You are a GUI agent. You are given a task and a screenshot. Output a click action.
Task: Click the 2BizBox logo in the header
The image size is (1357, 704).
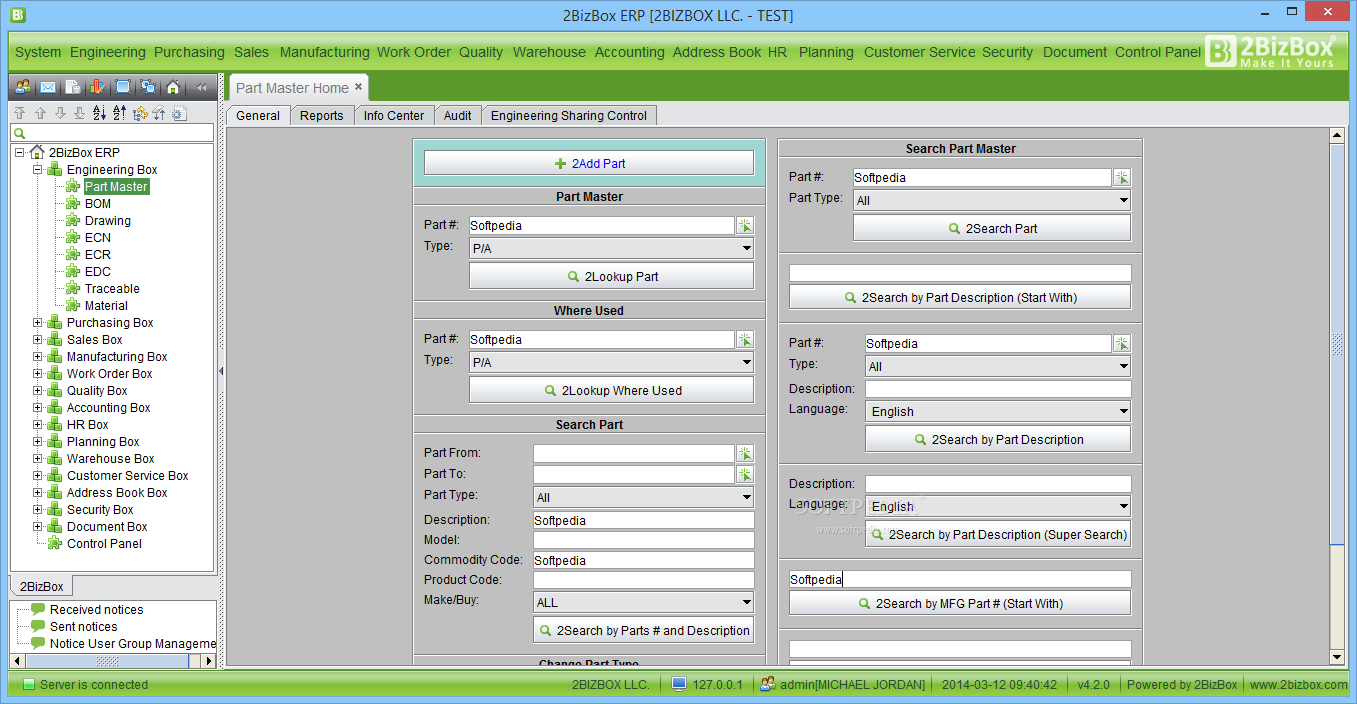[x=1270, y=51]
